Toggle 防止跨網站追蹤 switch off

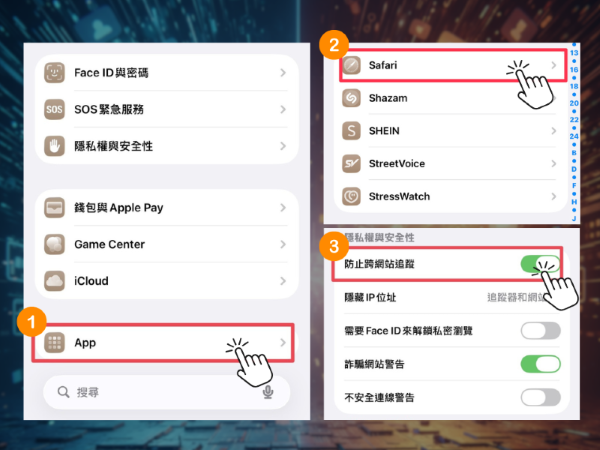tap(540, 264)
